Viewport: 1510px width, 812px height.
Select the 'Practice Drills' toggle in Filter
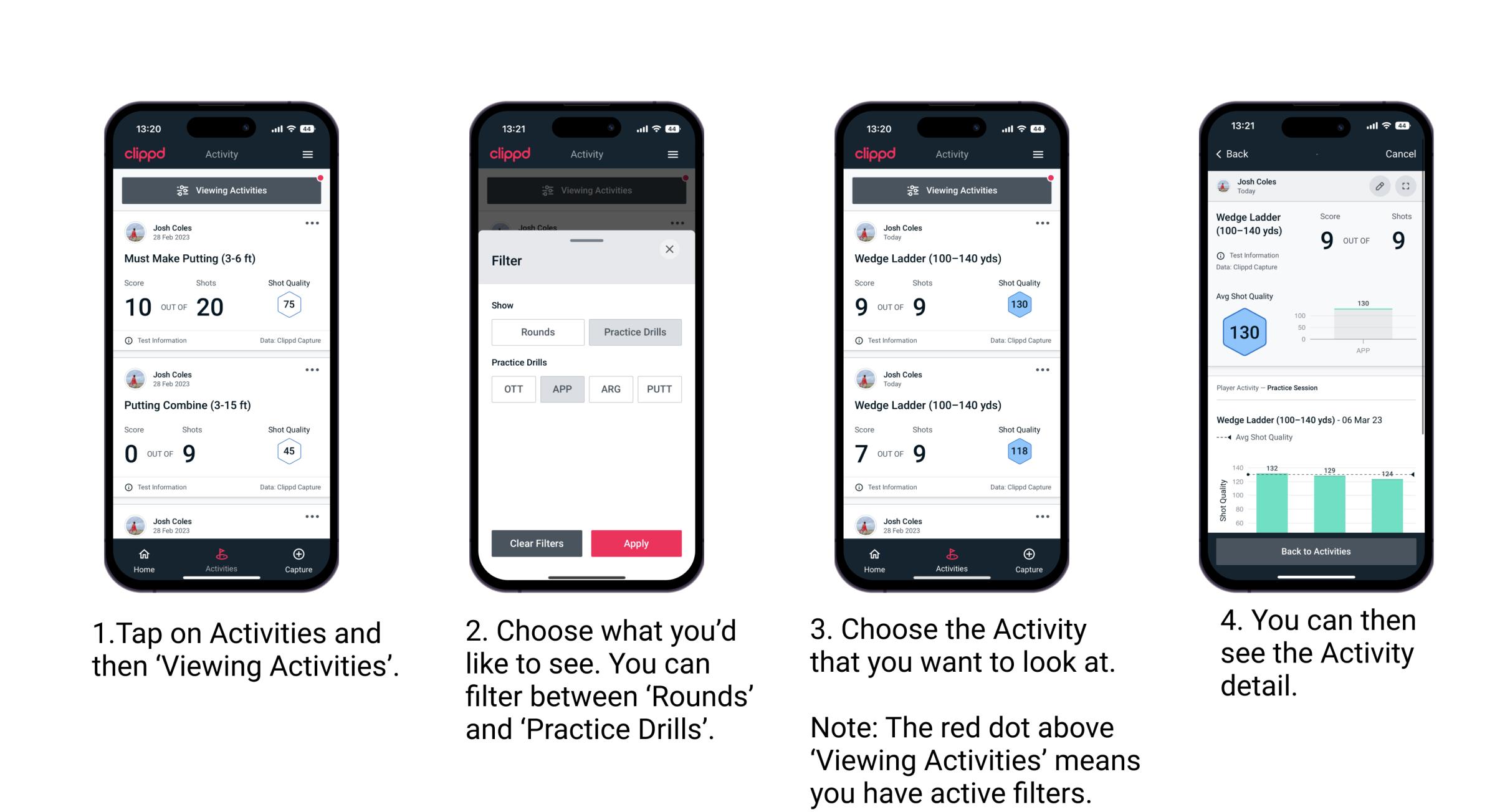pyautogui.click(x=635, y=332)
